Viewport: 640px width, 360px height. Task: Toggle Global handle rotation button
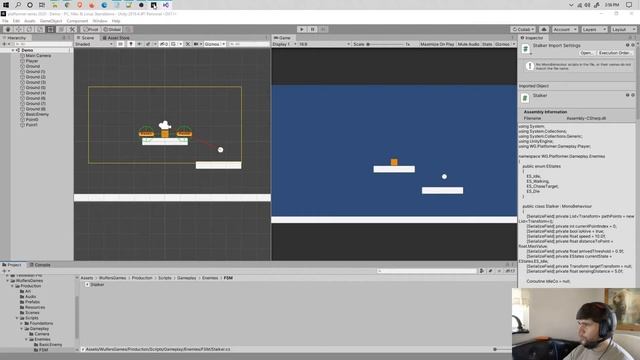pyautogui.click(x=112, y=29)
